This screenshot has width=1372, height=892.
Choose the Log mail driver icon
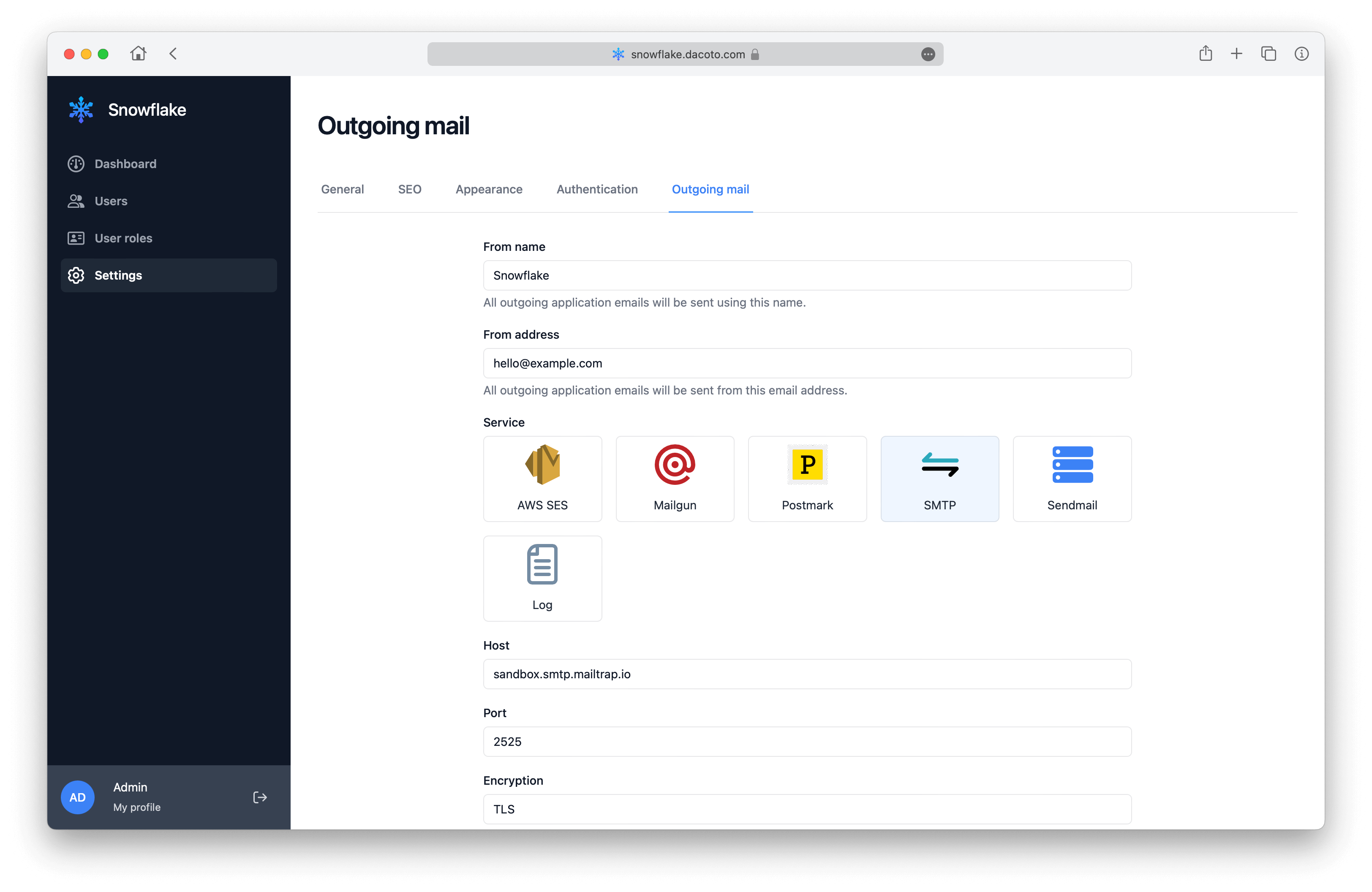click(542, 565)
